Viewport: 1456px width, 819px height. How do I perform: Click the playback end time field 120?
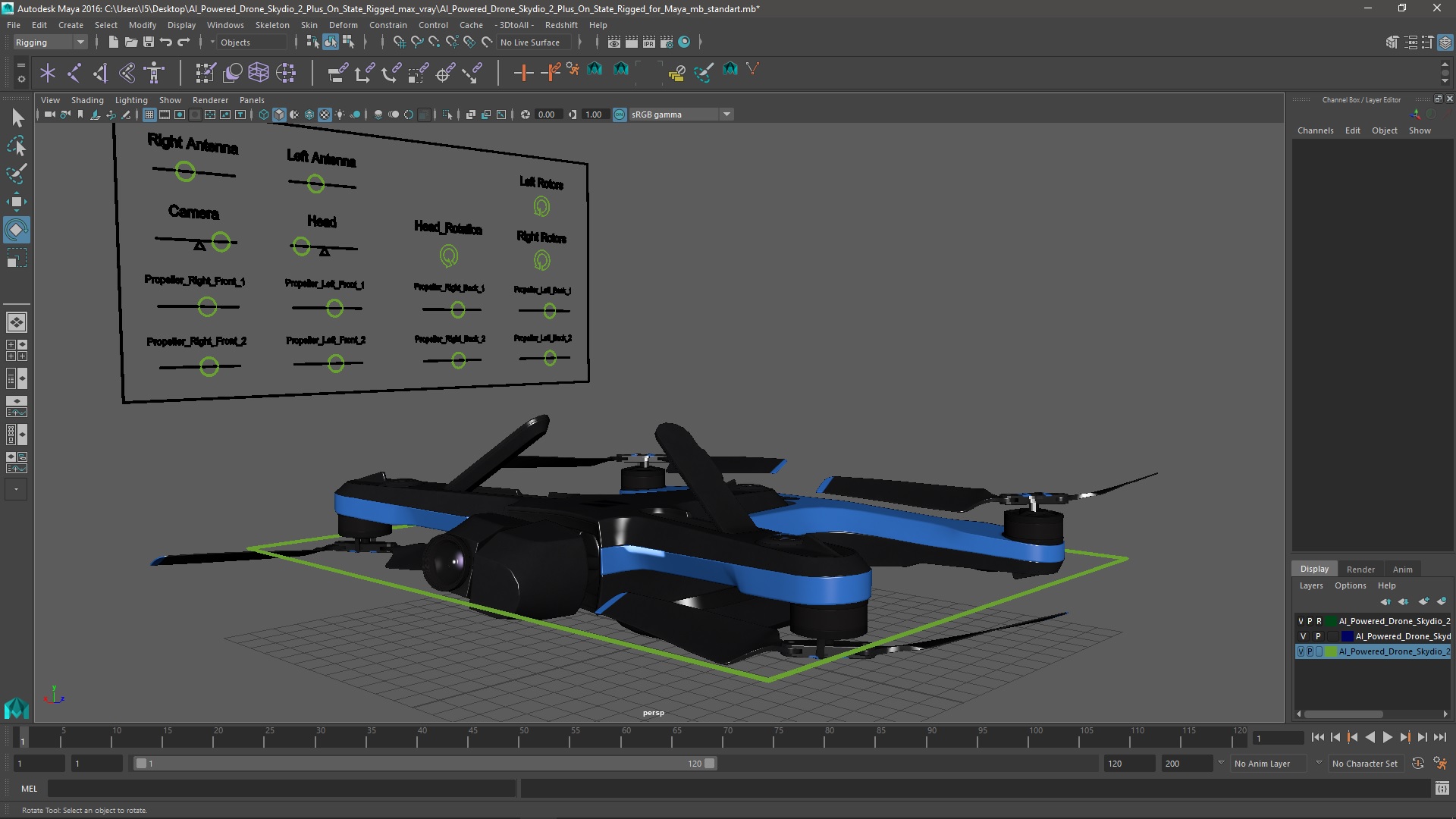[x=1128, y=764]
